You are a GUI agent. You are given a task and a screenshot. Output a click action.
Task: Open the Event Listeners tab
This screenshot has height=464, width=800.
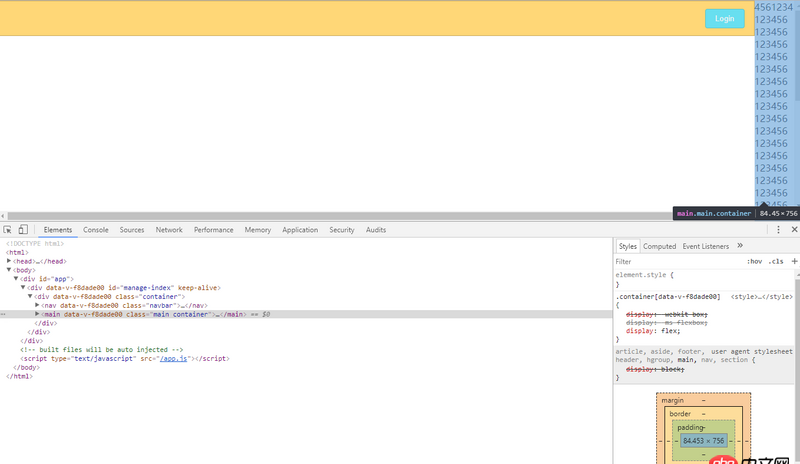click(x=706, y=246)
